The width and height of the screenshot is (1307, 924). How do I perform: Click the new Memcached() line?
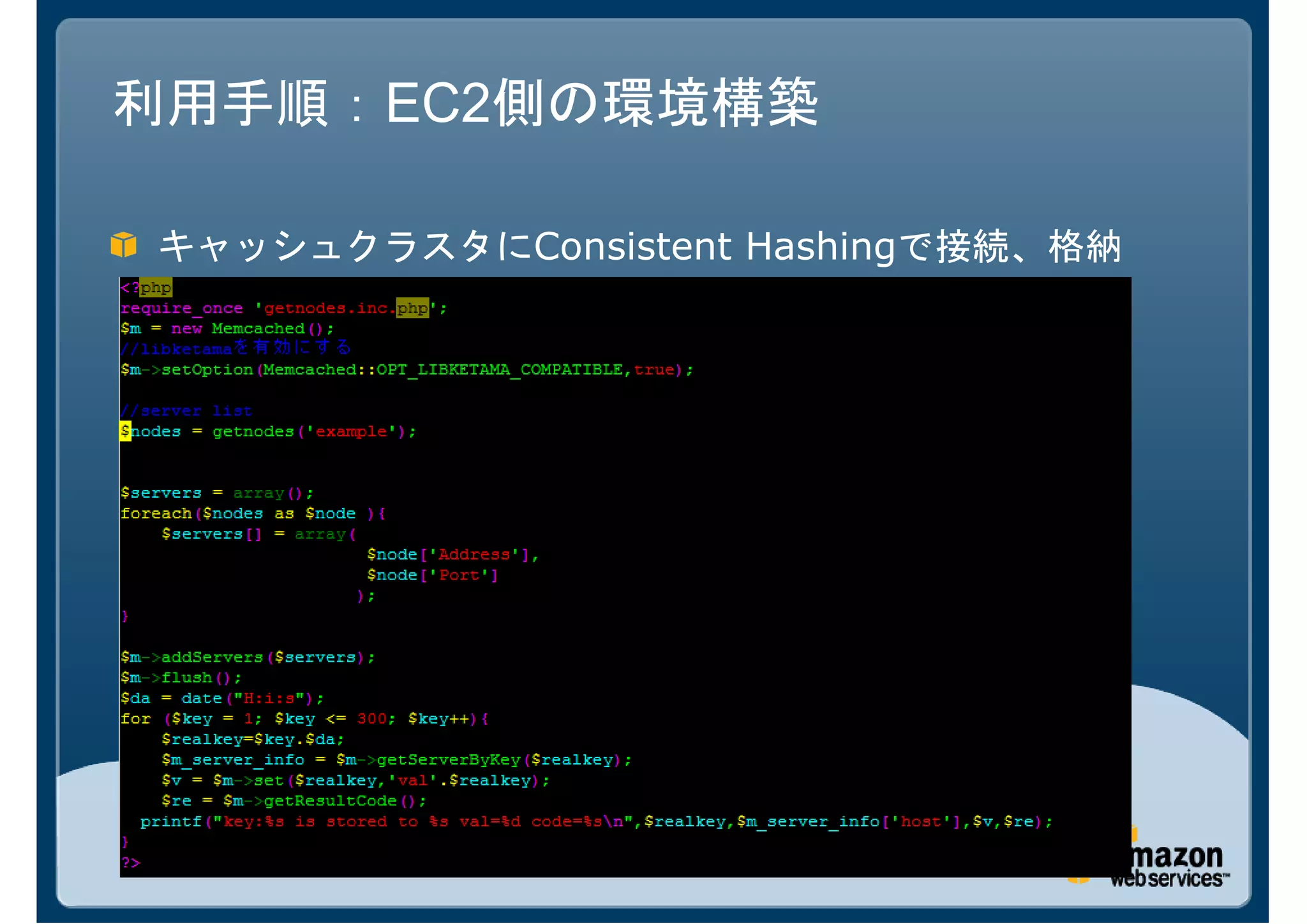(x=227, y=329)
